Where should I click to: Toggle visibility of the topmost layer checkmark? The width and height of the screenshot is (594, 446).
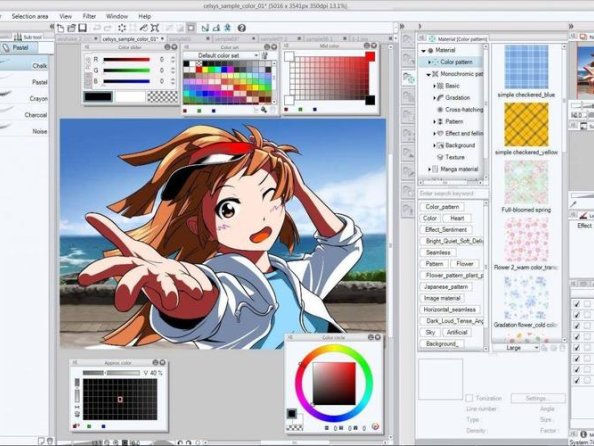point(577,304)
